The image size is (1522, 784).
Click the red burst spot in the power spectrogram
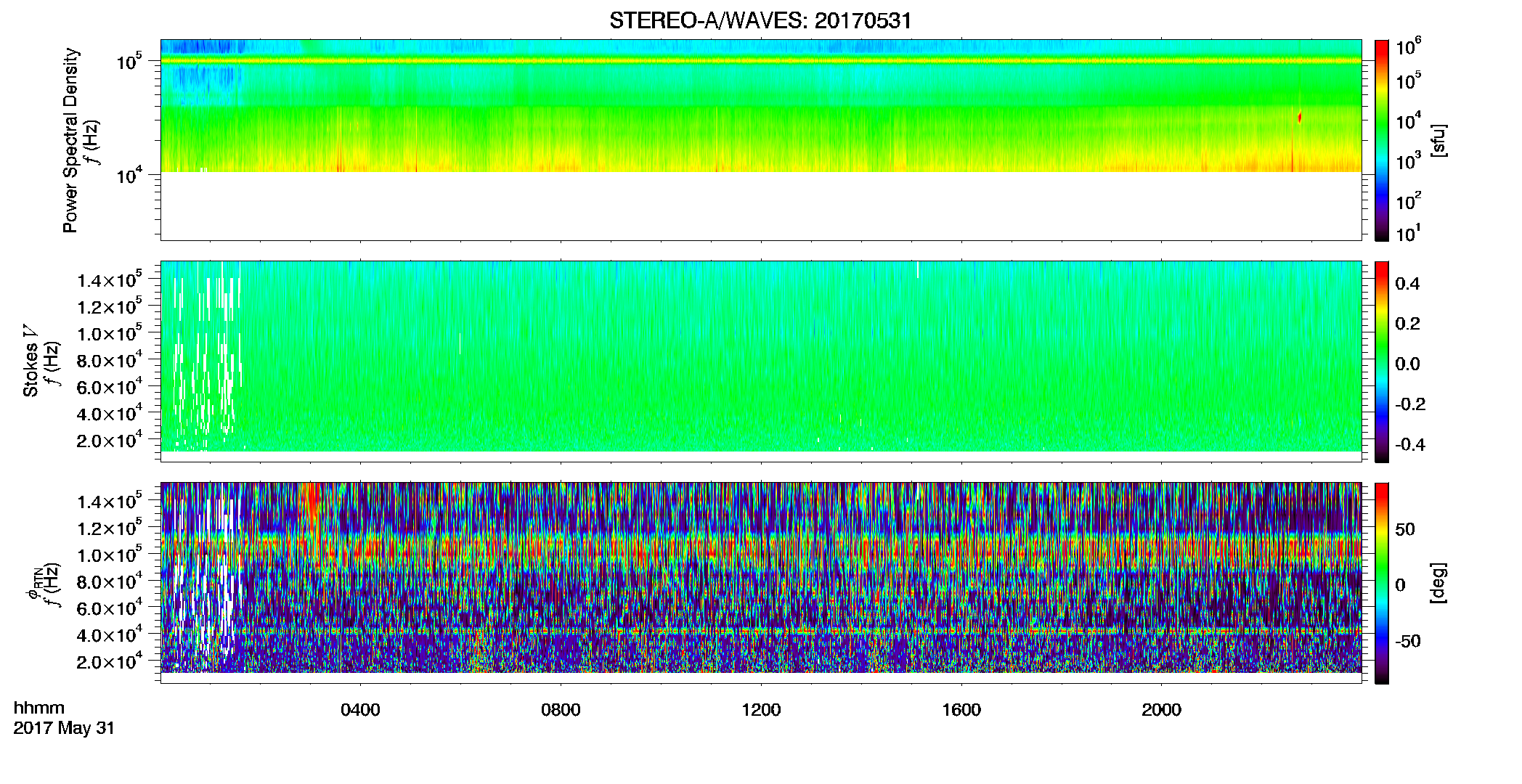pyautogui.click(x=1299, y=118)
